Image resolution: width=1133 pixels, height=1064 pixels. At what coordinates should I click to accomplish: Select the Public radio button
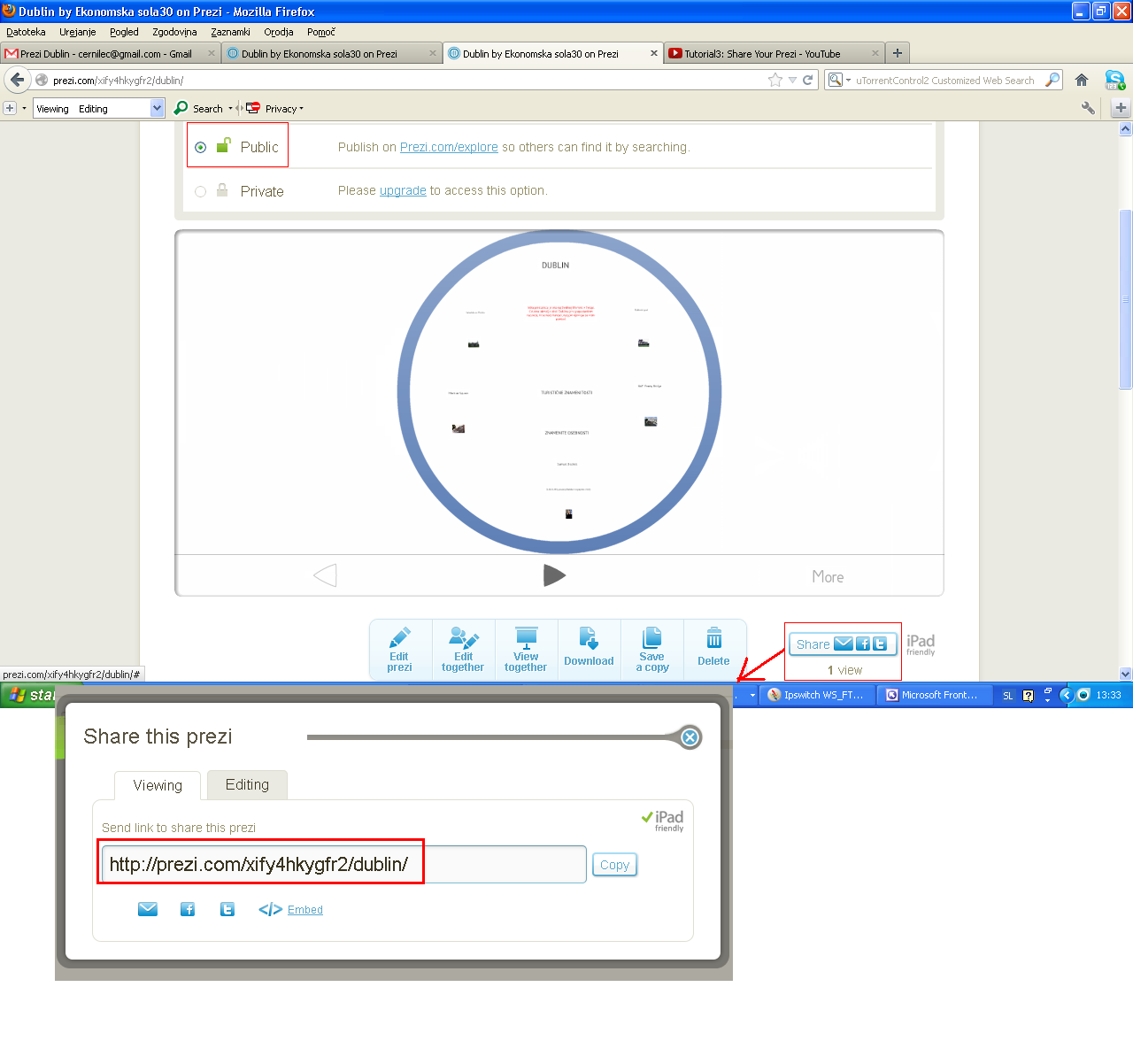coord(201,148)
